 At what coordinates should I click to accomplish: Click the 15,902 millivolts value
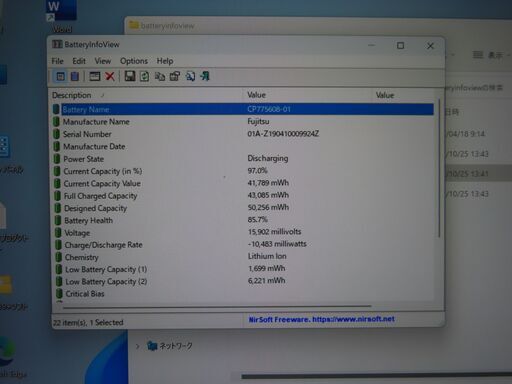click(274, 232)
